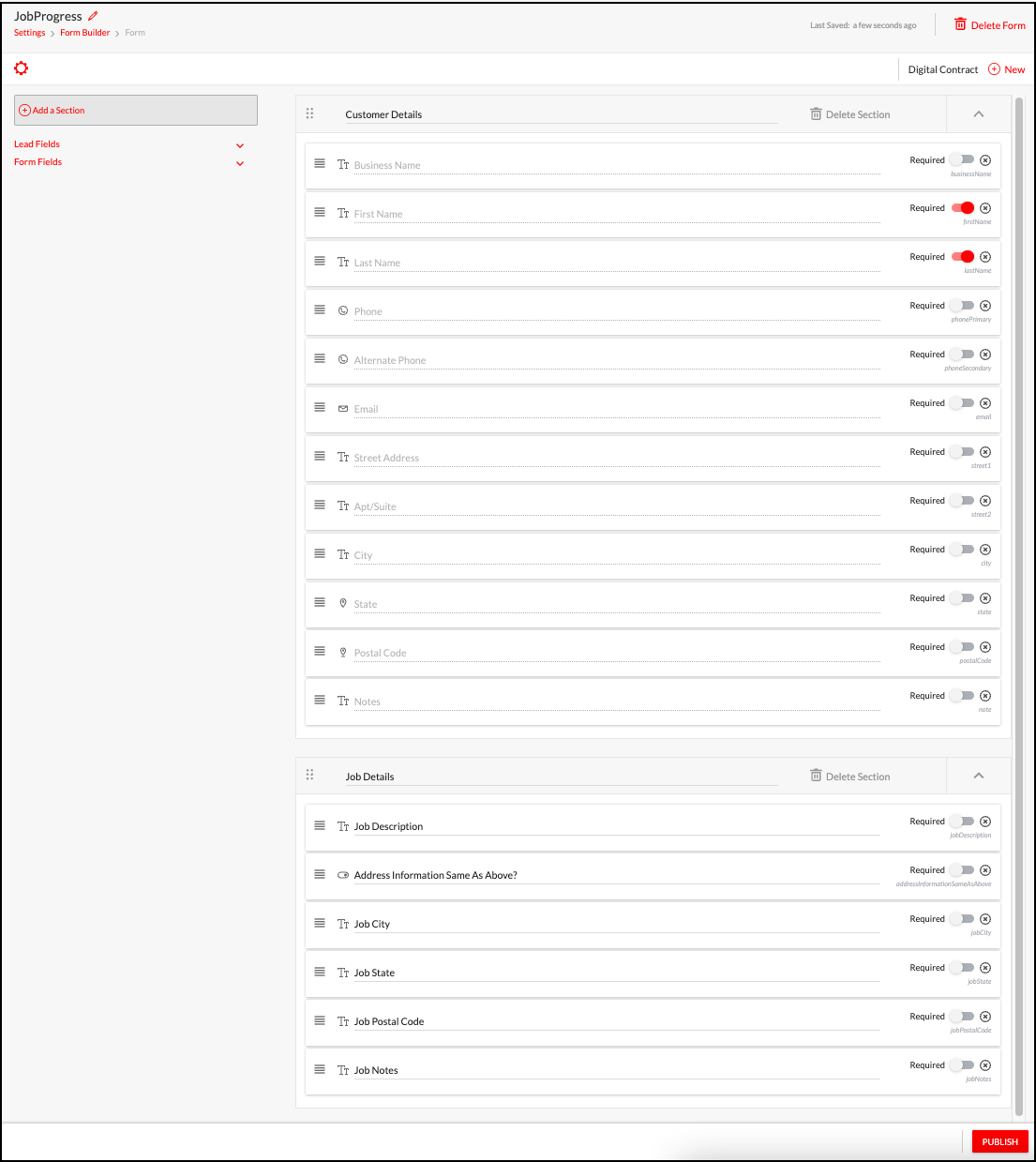This screenshot has height=1162, width=1036.
Task: Go to Form Builder breadcrumb
Action: [85, 33]
